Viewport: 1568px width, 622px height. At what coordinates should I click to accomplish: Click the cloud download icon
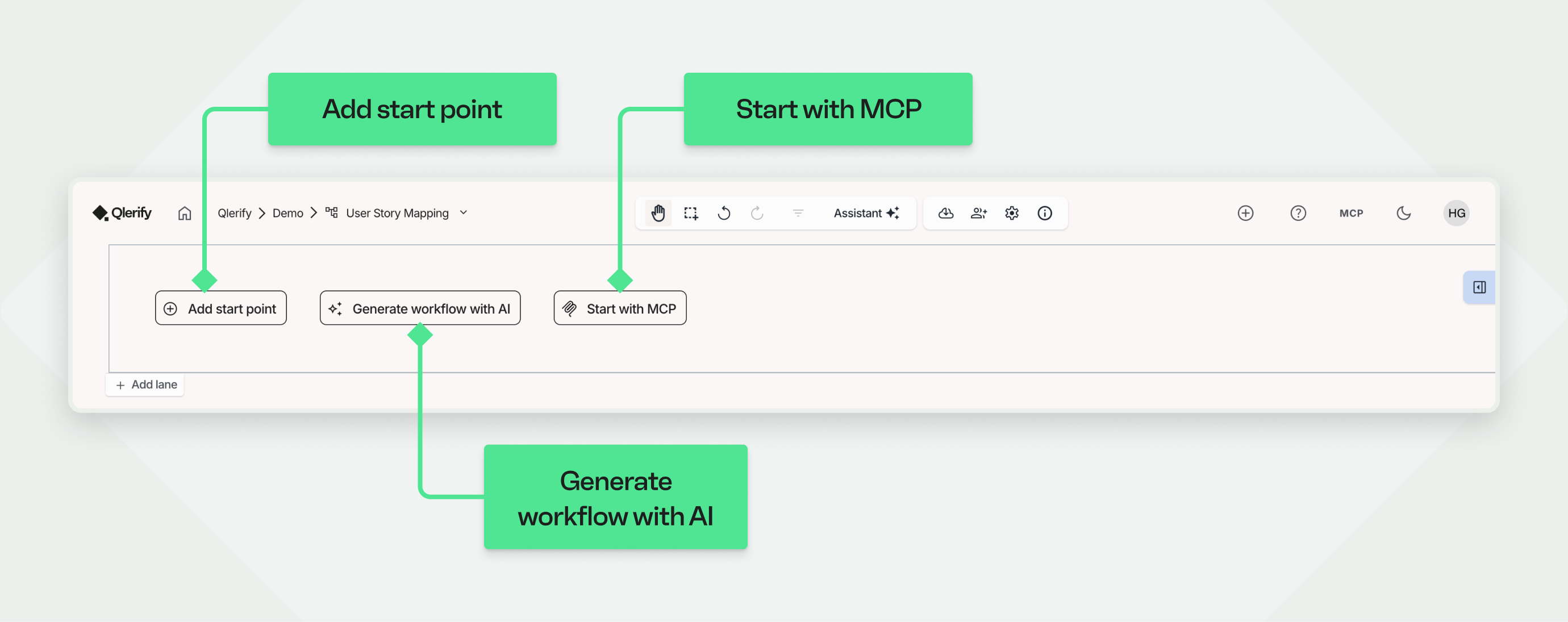tap(946, 213)
